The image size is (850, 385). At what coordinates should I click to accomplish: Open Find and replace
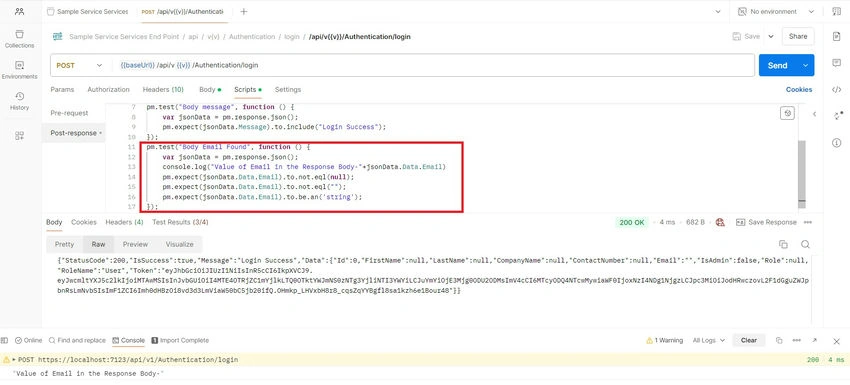click(x=77, y=341)
